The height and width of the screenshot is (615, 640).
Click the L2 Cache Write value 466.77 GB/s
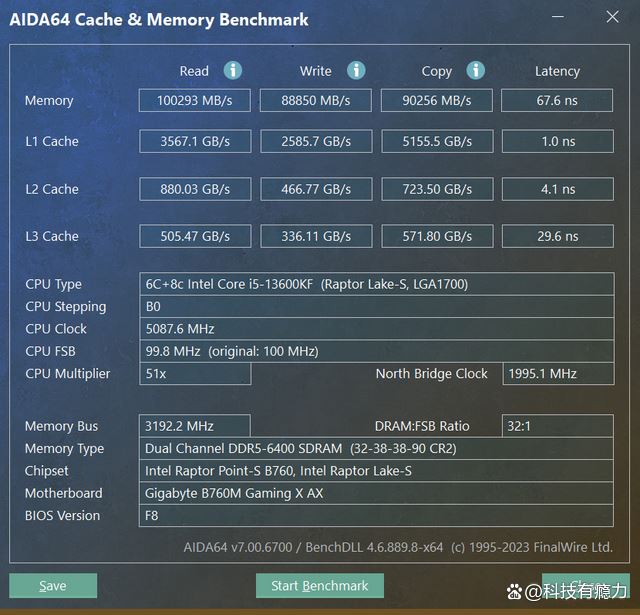tap(316, 189)
